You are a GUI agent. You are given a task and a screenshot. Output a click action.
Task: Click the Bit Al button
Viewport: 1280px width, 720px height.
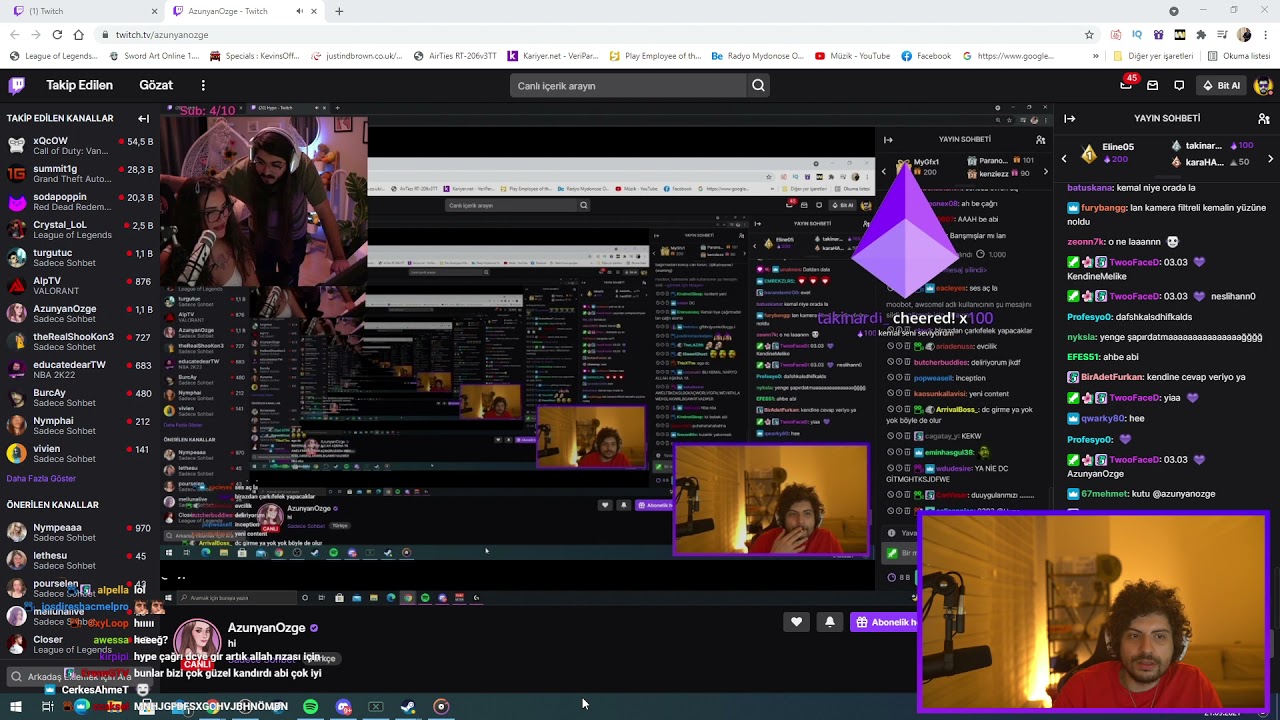[x=1221, y=86]
